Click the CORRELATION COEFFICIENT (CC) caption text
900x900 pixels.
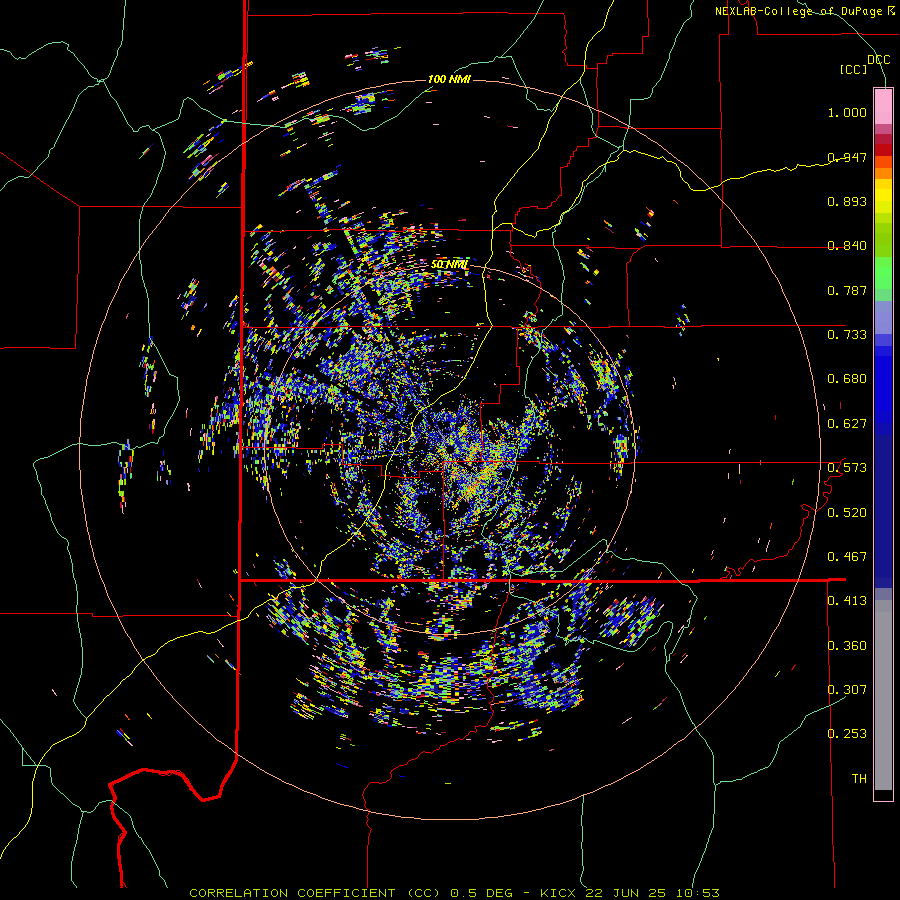pos(315,893)
